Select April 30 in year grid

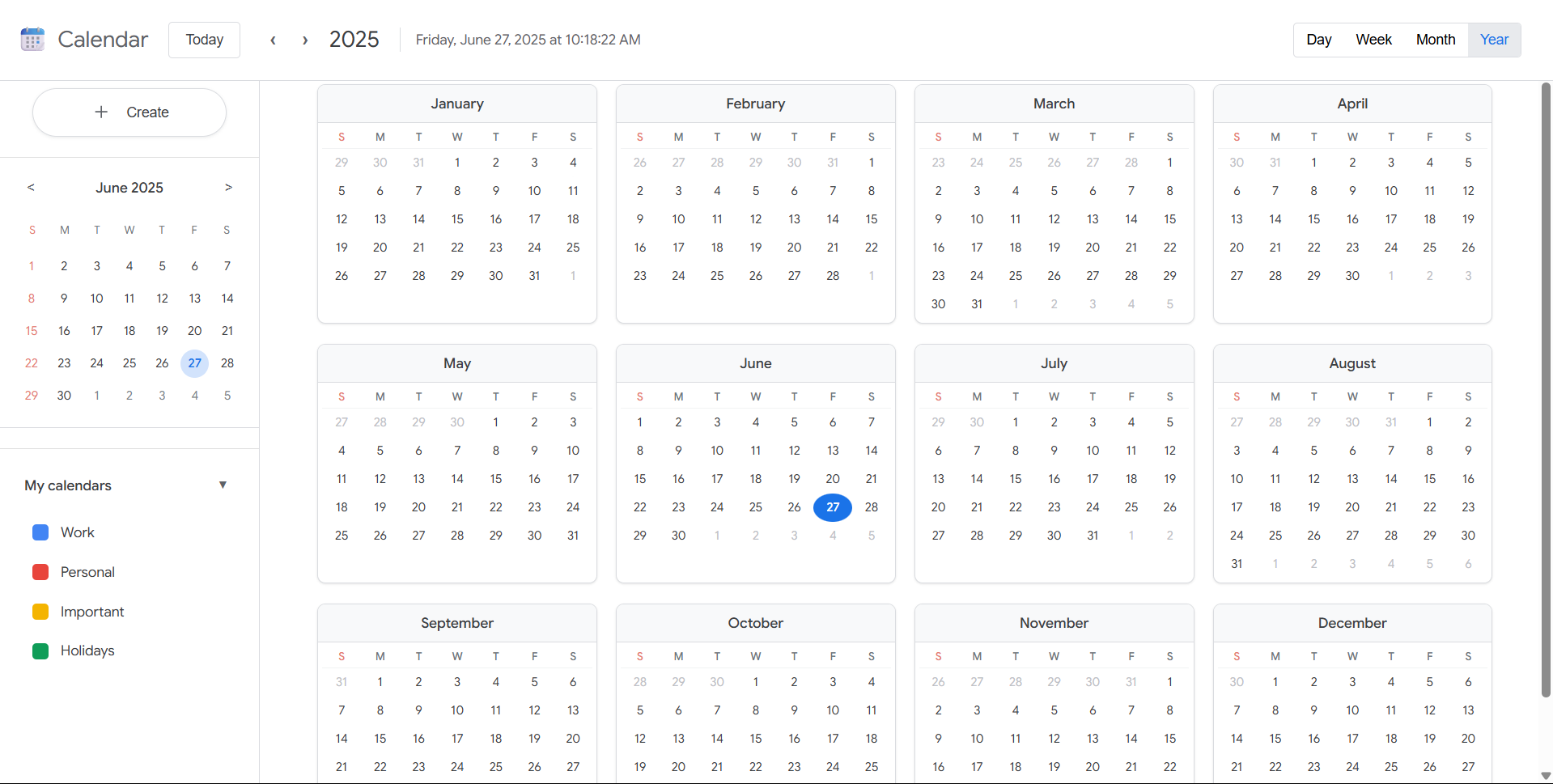click(x=1352, y=276)
